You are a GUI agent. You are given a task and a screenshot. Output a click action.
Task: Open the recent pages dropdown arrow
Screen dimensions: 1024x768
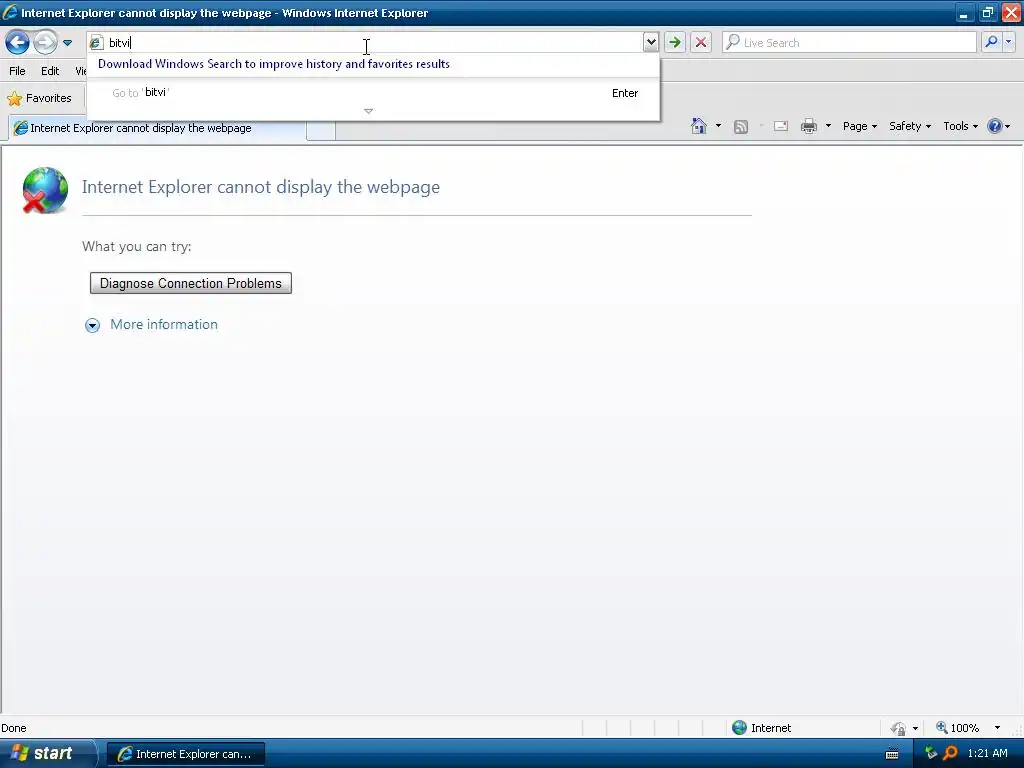point(67,43)
